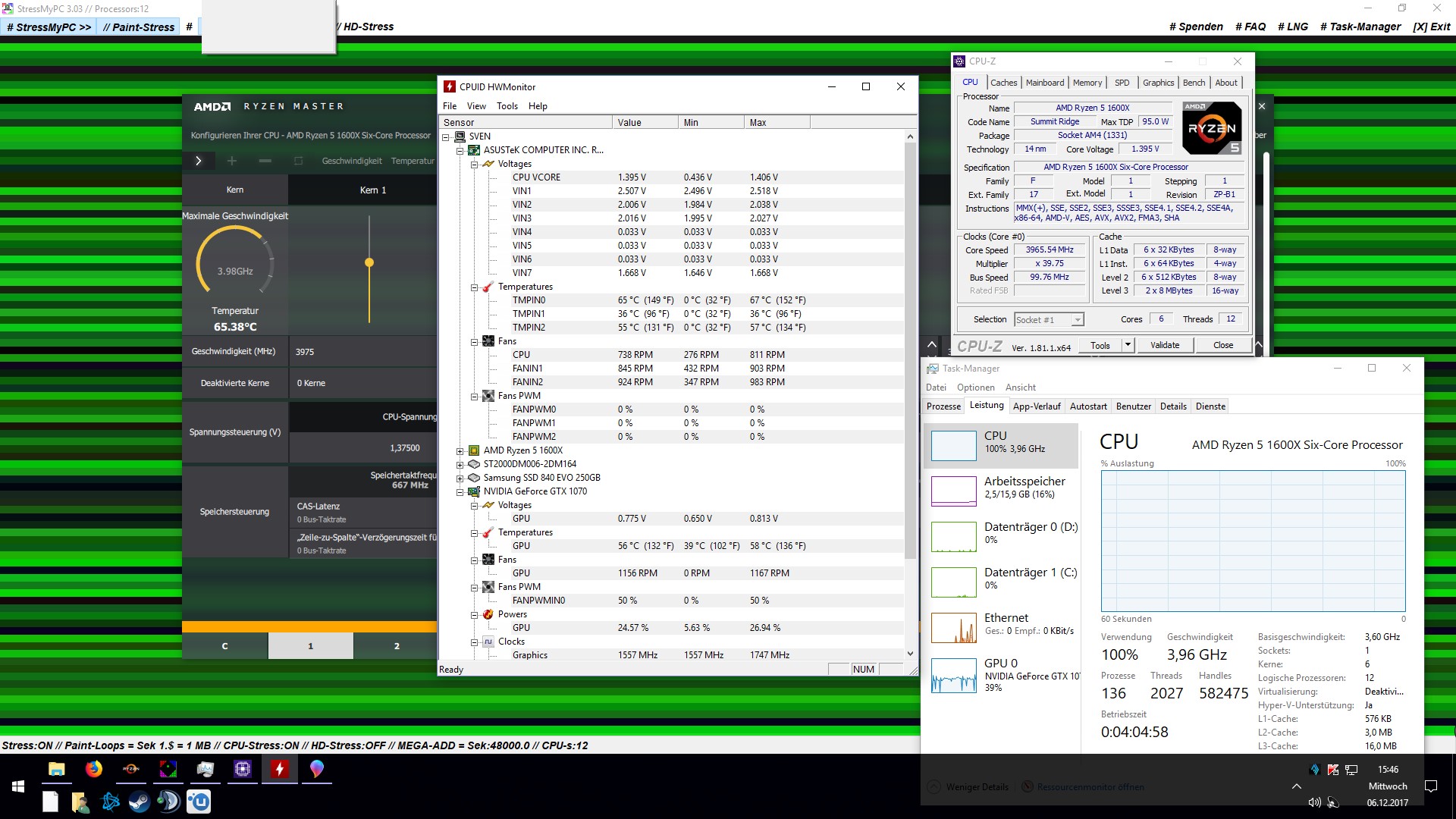This screenshot has width=1456, height=819.
Task: Toggle HD-Stress in StressMyPC
Action: point(369,27)
